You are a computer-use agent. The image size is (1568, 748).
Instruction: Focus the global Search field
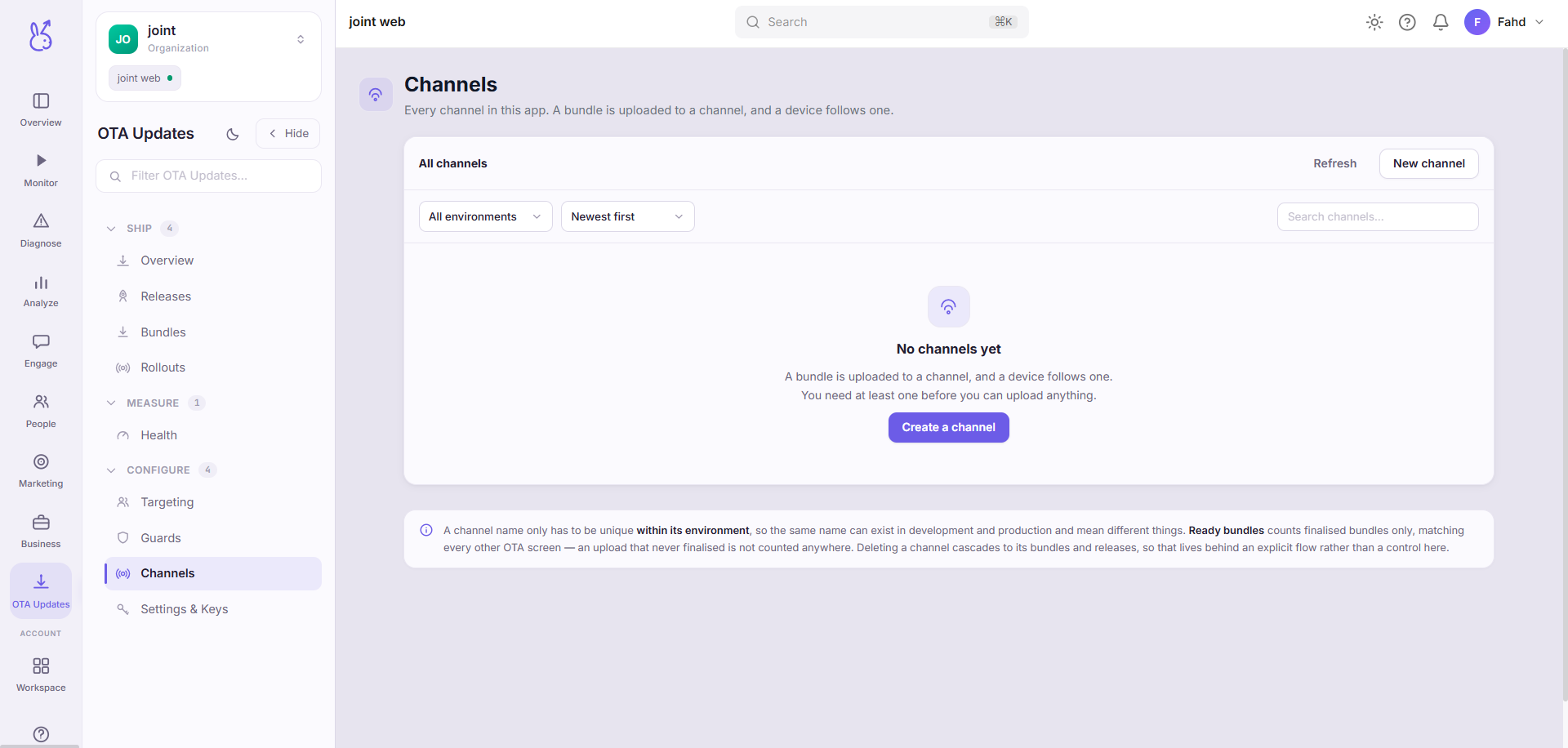click(x=881, y=22)
